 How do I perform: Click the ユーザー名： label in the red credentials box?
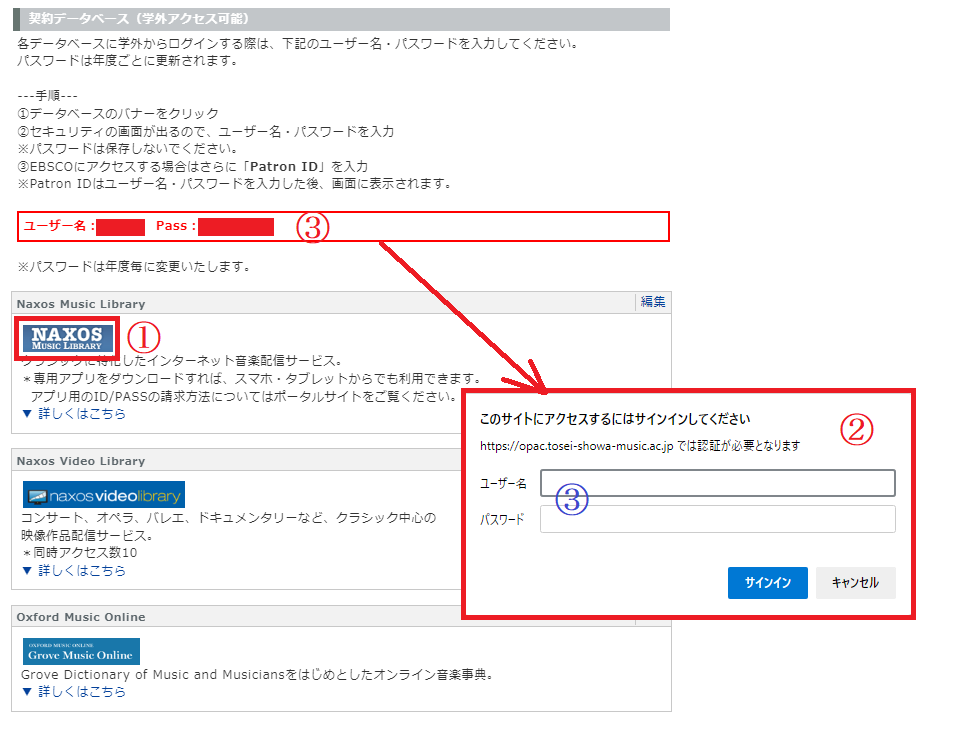(59, 226)
